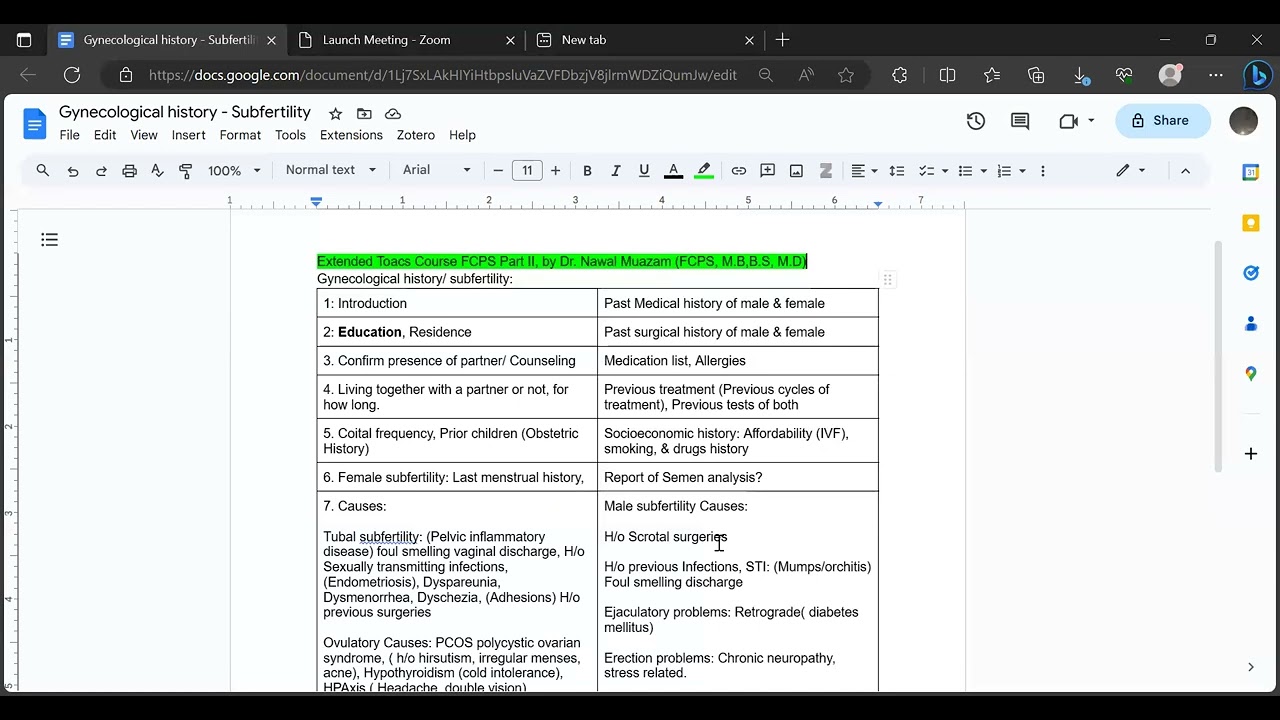1280x720 pixels.
Task: Open the Google account avatar
Action: pos(1243,121)
